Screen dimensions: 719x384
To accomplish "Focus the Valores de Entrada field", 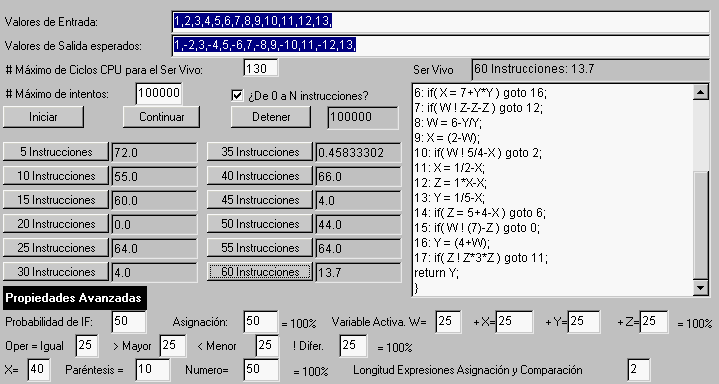I will (x=441, y=22).
